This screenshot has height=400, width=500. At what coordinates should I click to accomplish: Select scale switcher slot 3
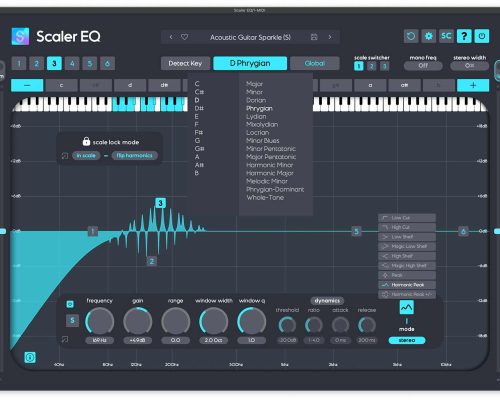coord(384,66)
